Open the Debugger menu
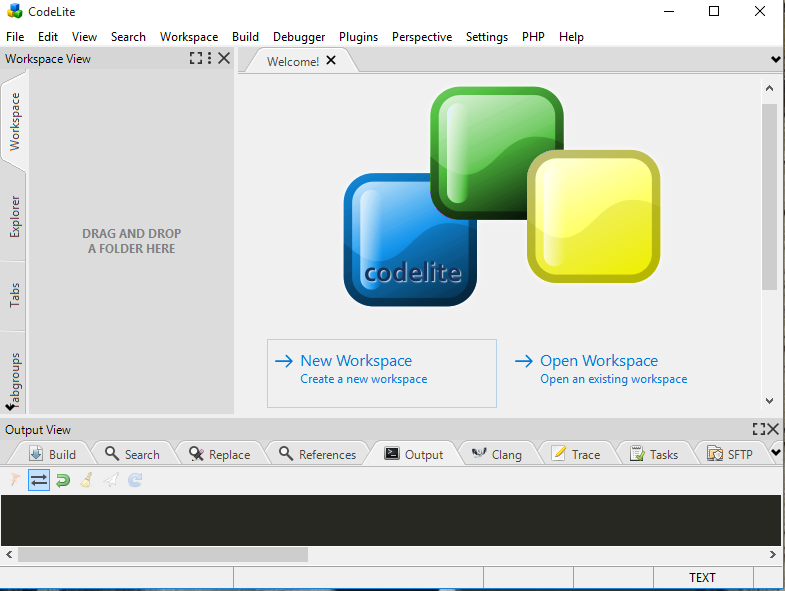785x591 pixels. [299, 37]
